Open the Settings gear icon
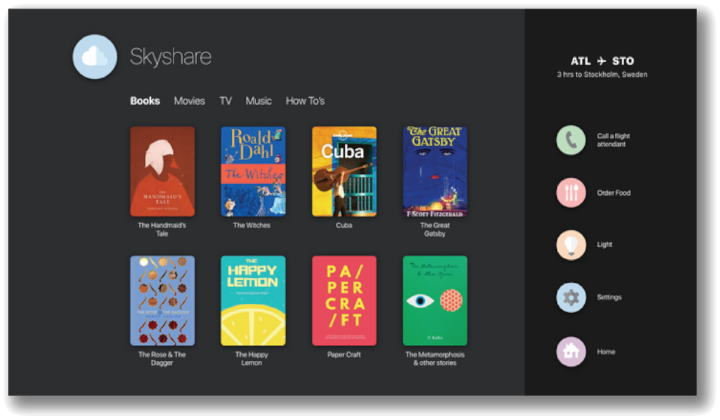 pyautogui.click(x=571, y=297)
